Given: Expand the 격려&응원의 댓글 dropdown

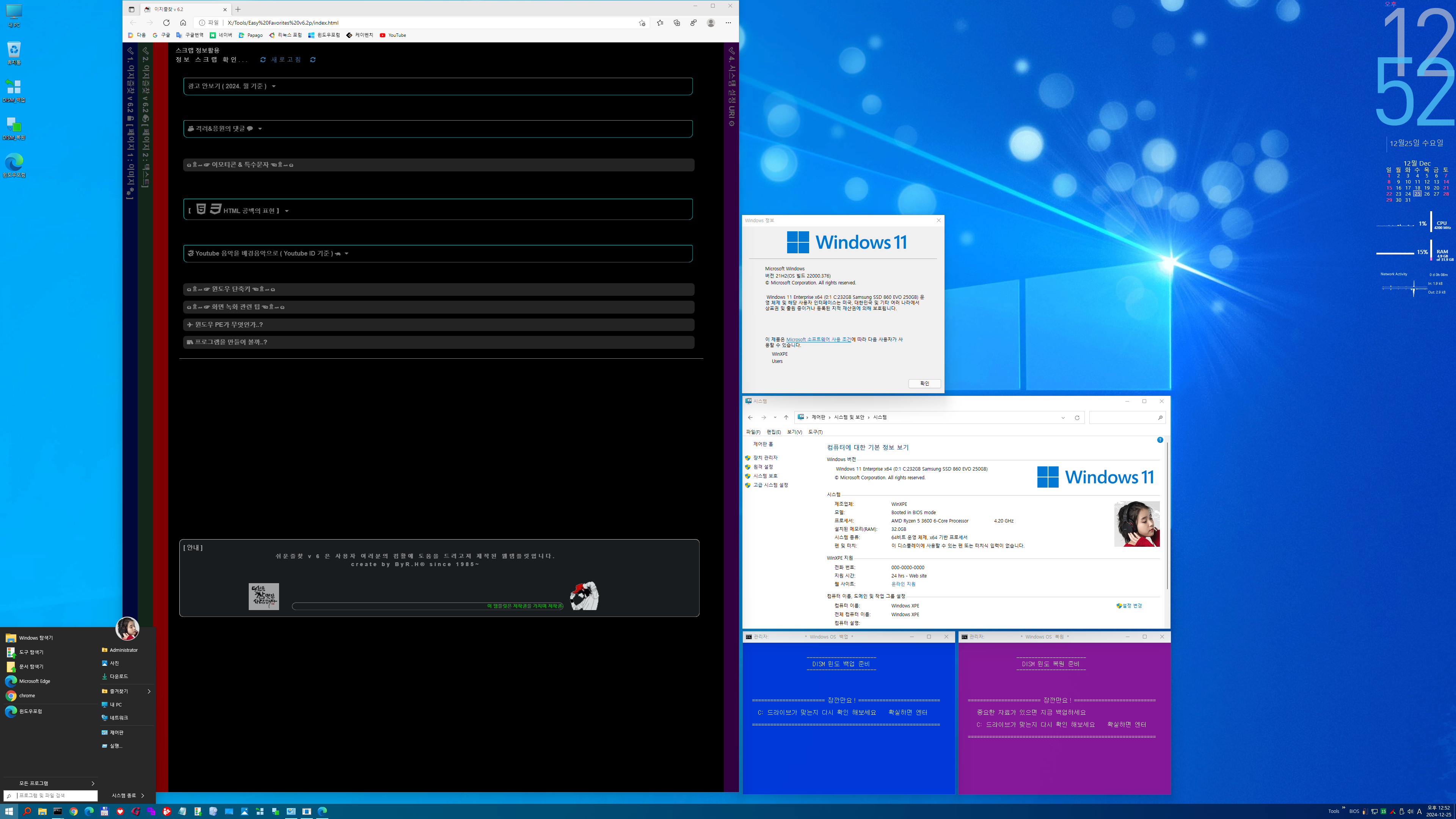Looking at the screenshot, I should pos(438,128).
